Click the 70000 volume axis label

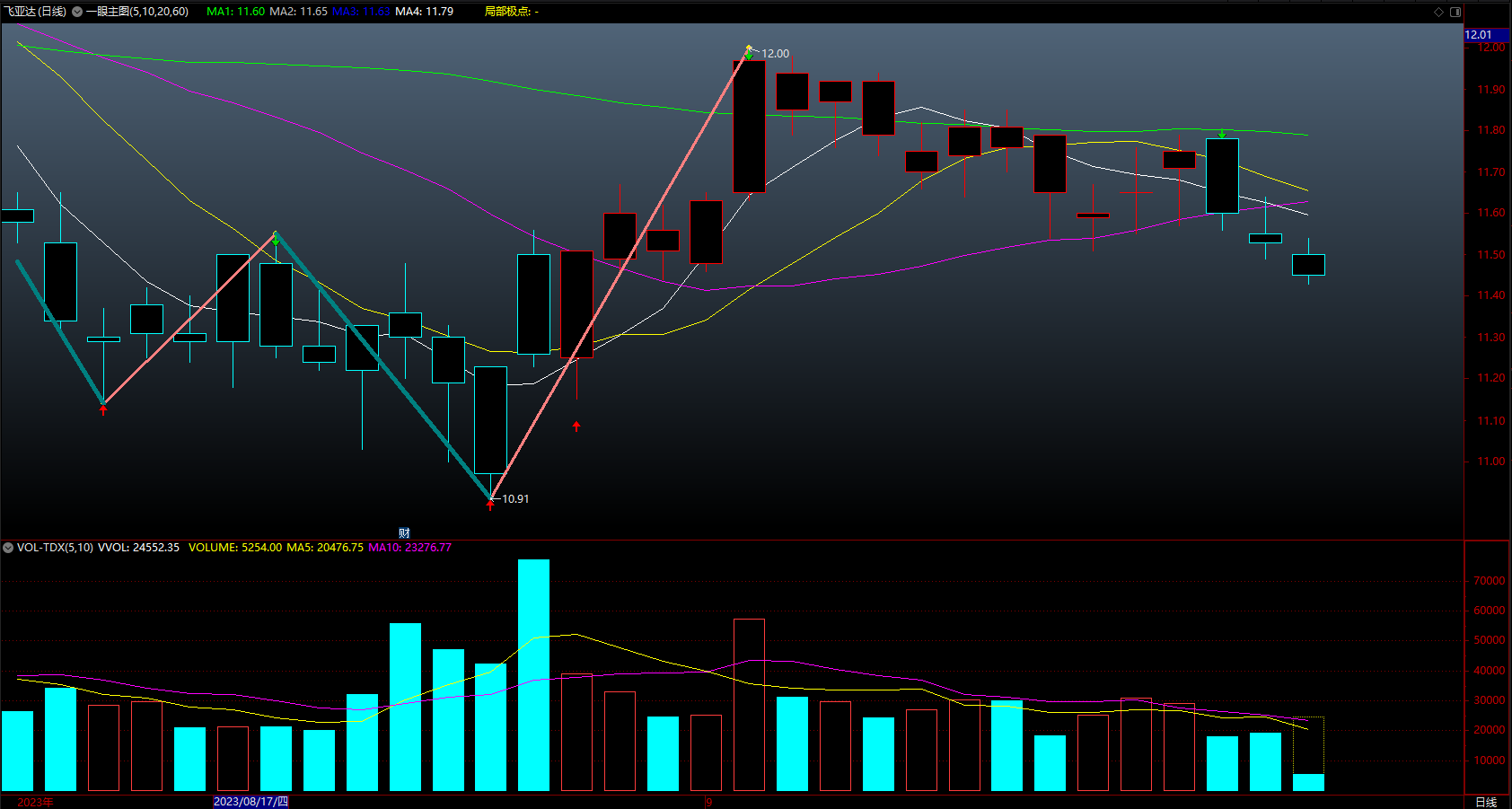(1490, 581)
